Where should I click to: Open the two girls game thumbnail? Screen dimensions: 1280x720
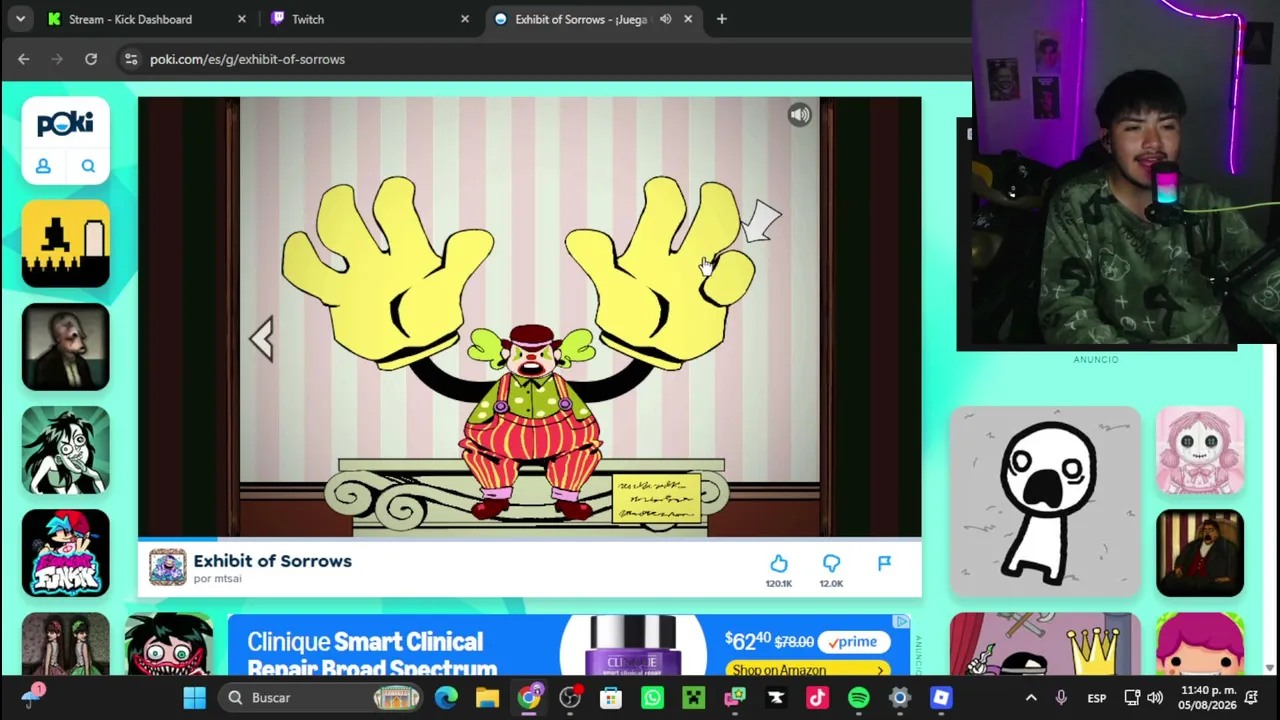[x=66, y=644]
